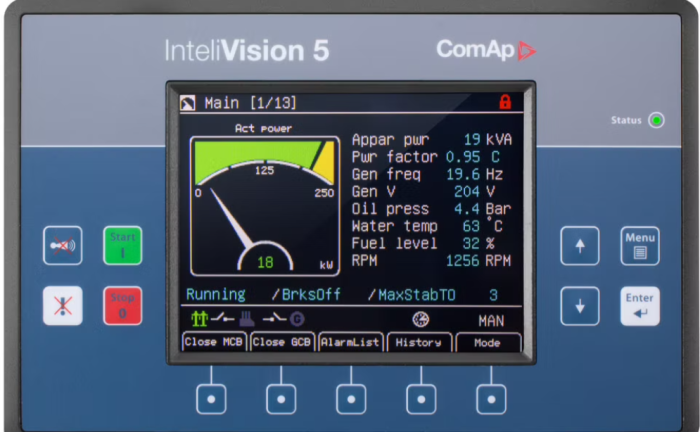
Task: Open the AlarmList tab
Action: [x=350, y=342]
